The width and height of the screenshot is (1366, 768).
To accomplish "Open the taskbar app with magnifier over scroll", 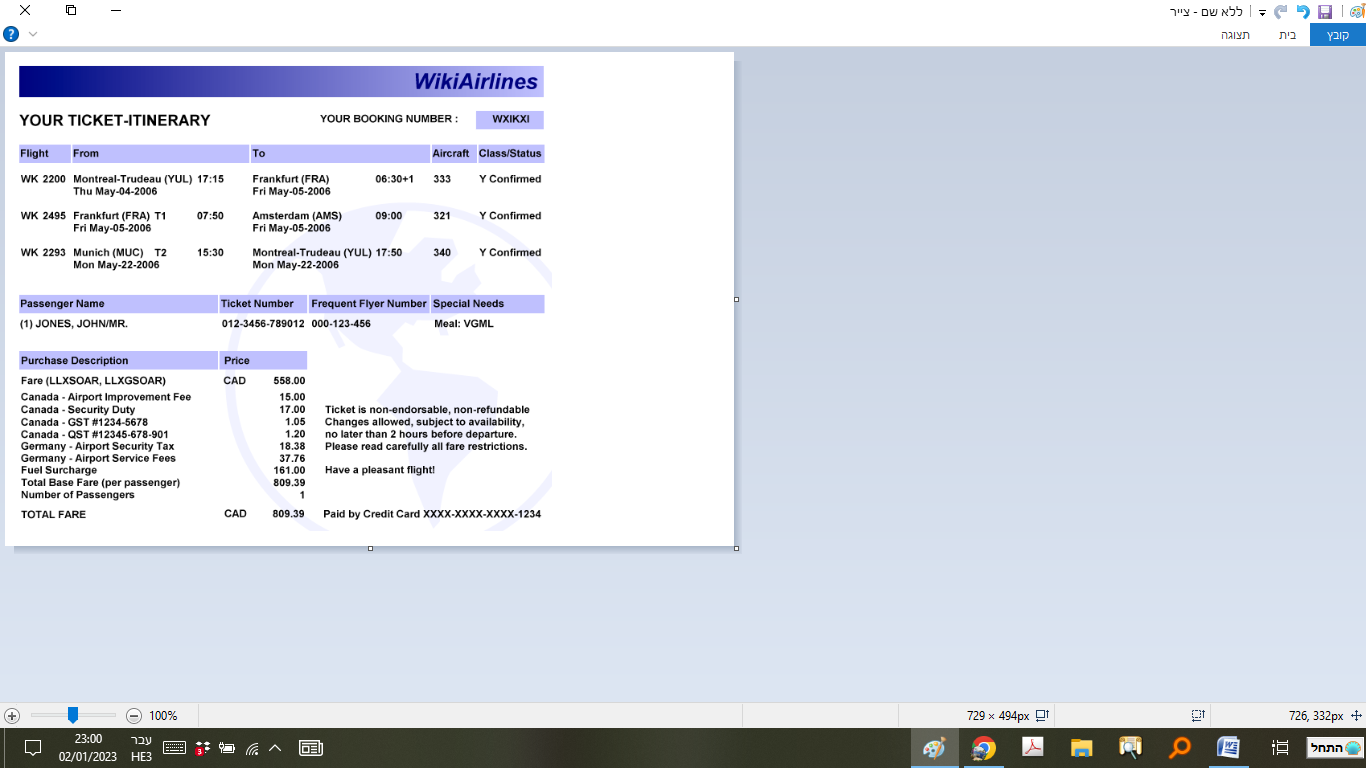I will (x=1130, y=748).
